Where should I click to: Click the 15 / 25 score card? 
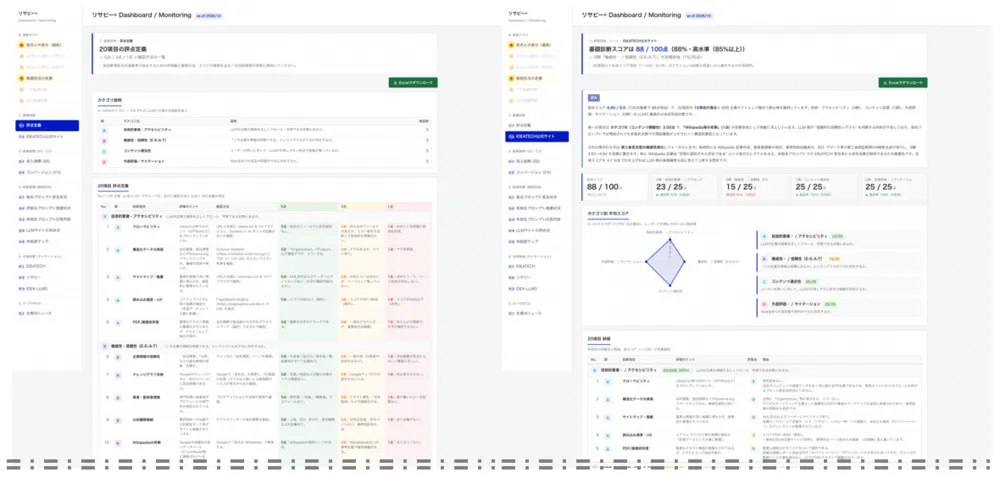point(754,188)
